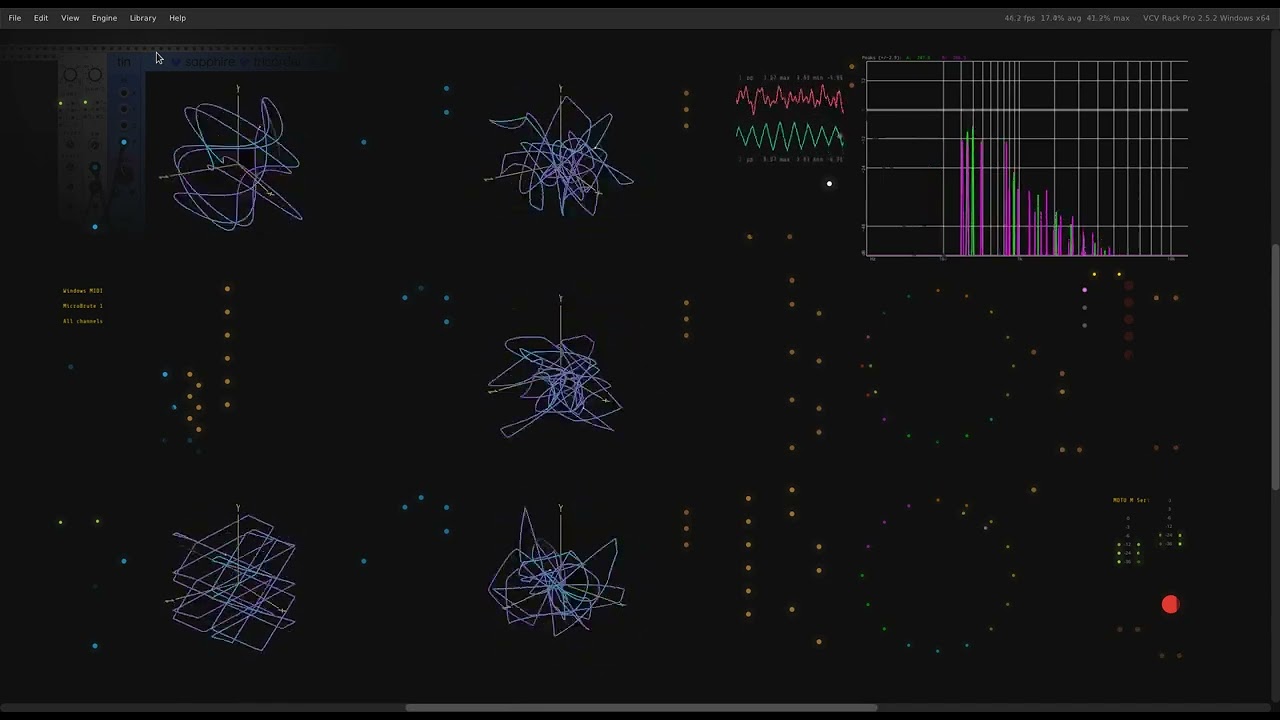
Task: Open the Help menu
Action: pos(177,18)
